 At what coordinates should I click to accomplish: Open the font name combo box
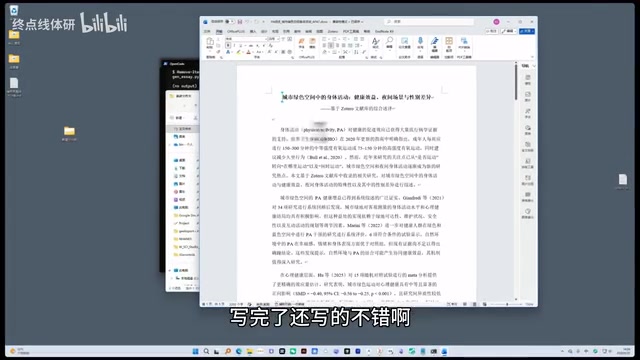246,39
